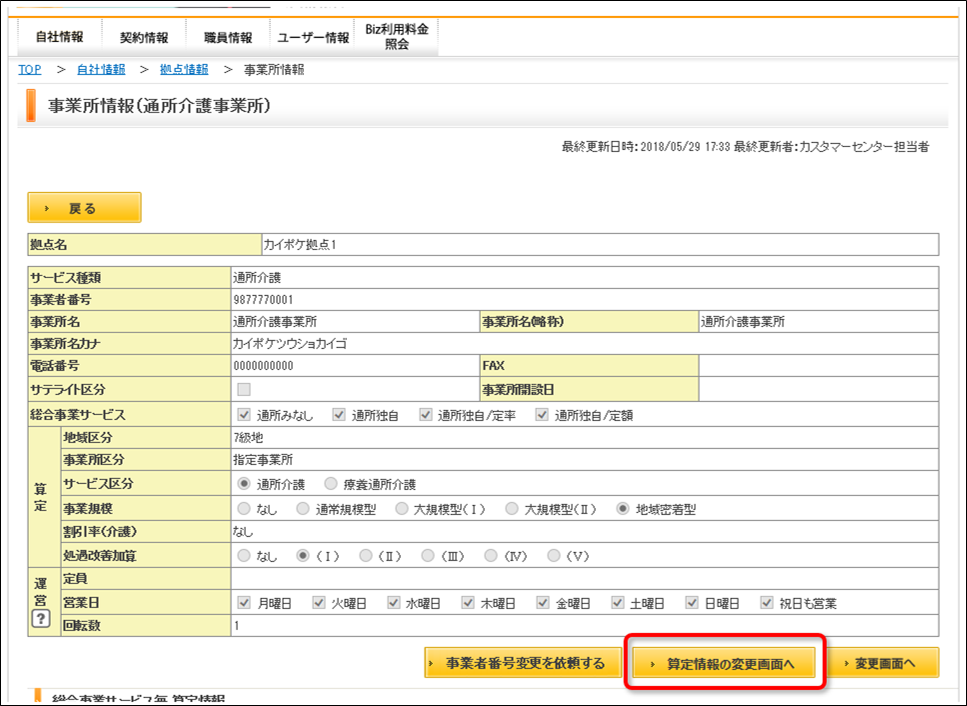The image size is (967, 706).
Task: Go to 変更画面へ button
Action: click(882, 663)
